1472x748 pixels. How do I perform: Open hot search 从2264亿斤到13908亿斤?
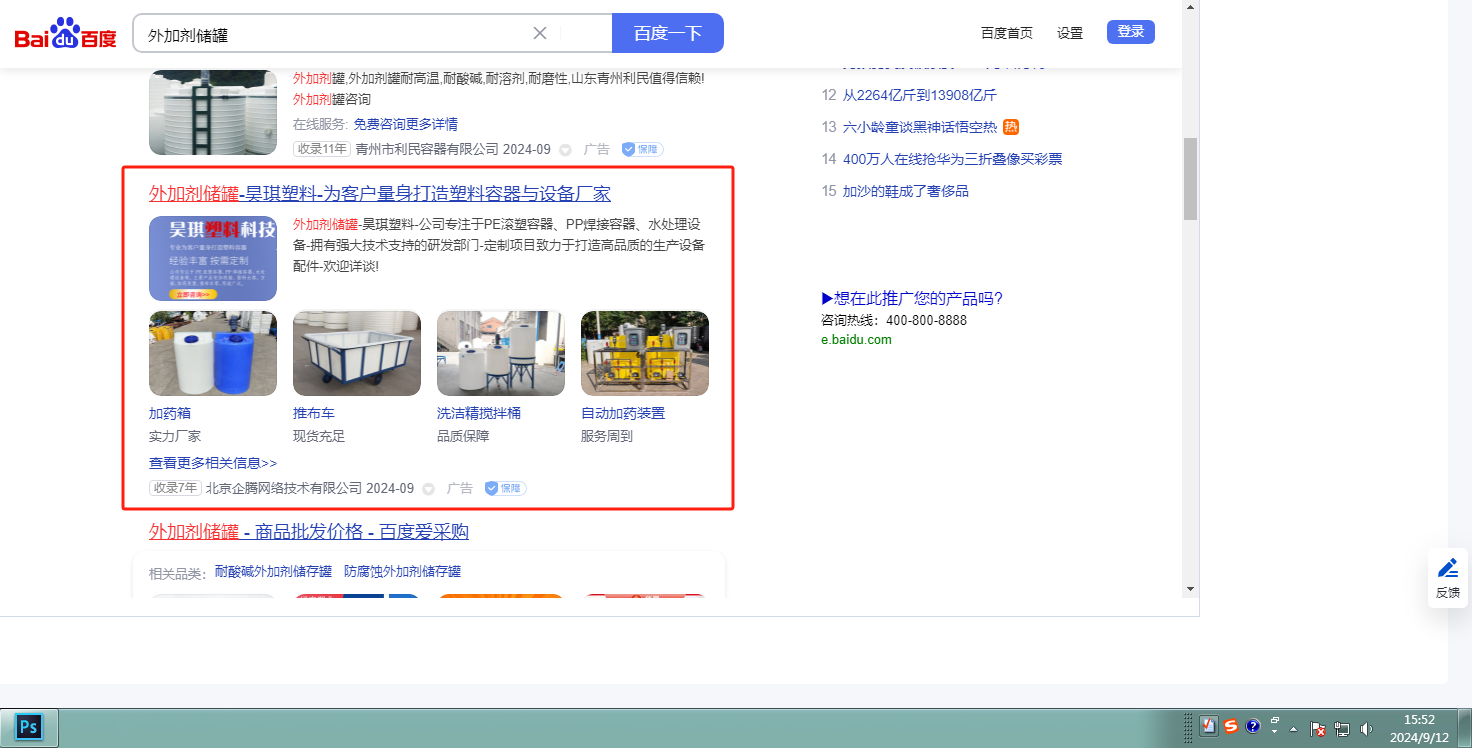coord(920,95)
